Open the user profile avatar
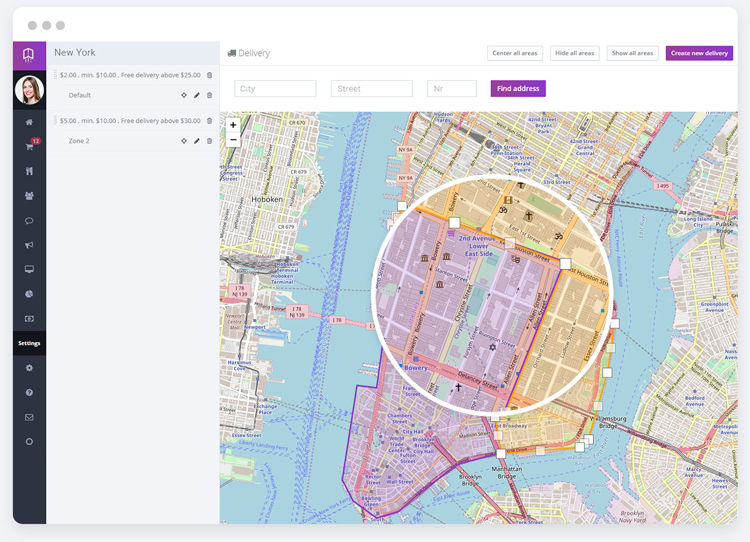 tap(29, 90)
